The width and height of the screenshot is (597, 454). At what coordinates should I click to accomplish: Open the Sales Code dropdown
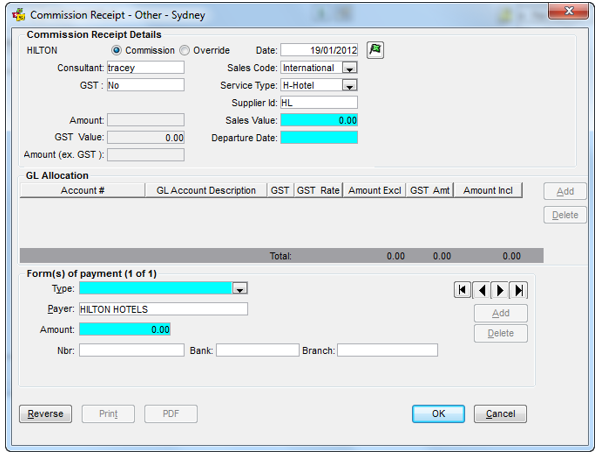click(350, 68)
